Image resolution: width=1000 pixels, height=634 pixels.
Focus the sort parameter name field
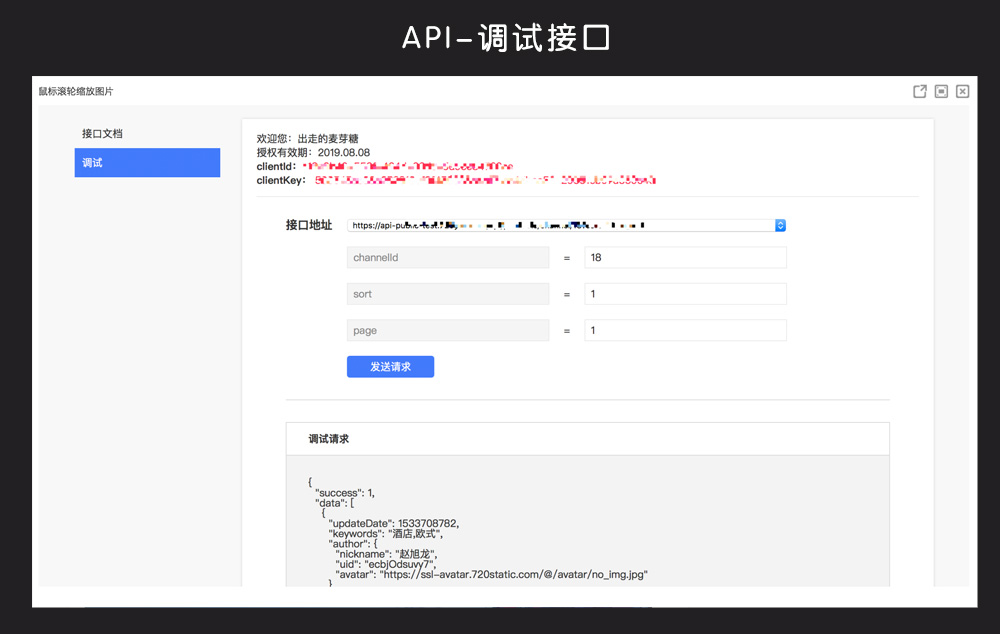448,294
